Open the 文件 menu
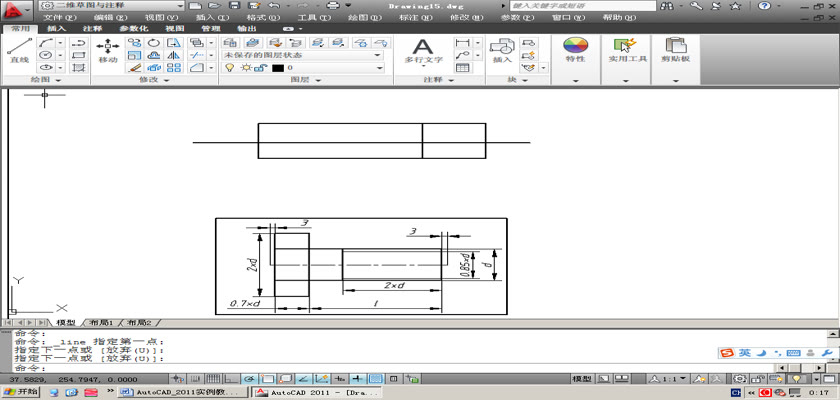This screenshot has width=840, height=400. 59,17
